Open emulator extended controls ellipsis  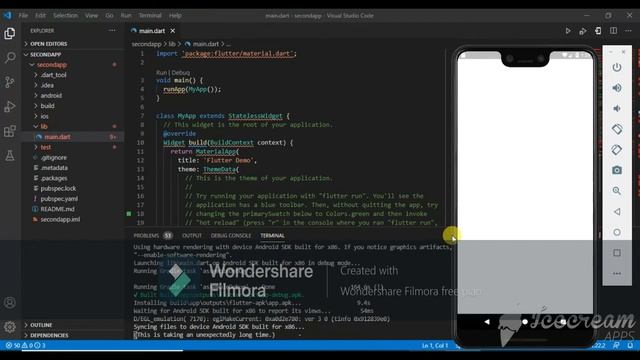pyautogui.click(x=617, y=273)
